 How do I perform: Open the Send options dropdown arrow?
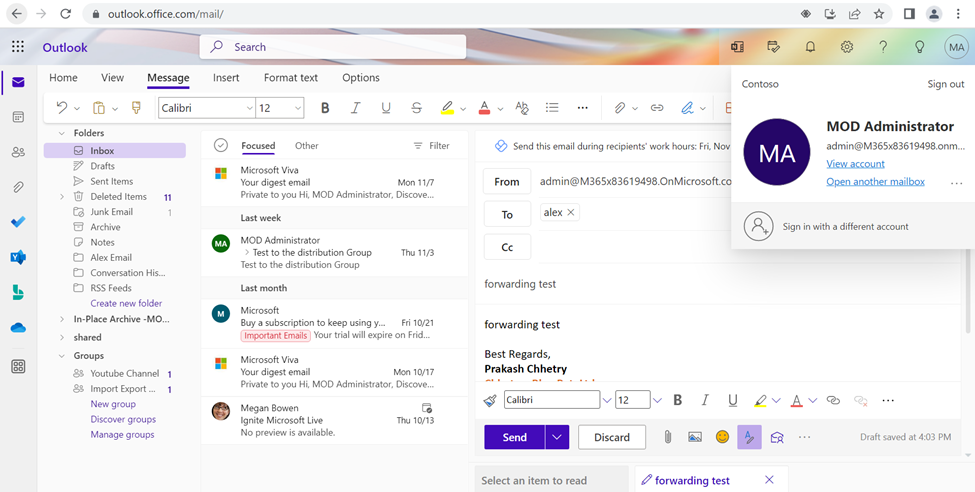(x=557, y=437)
